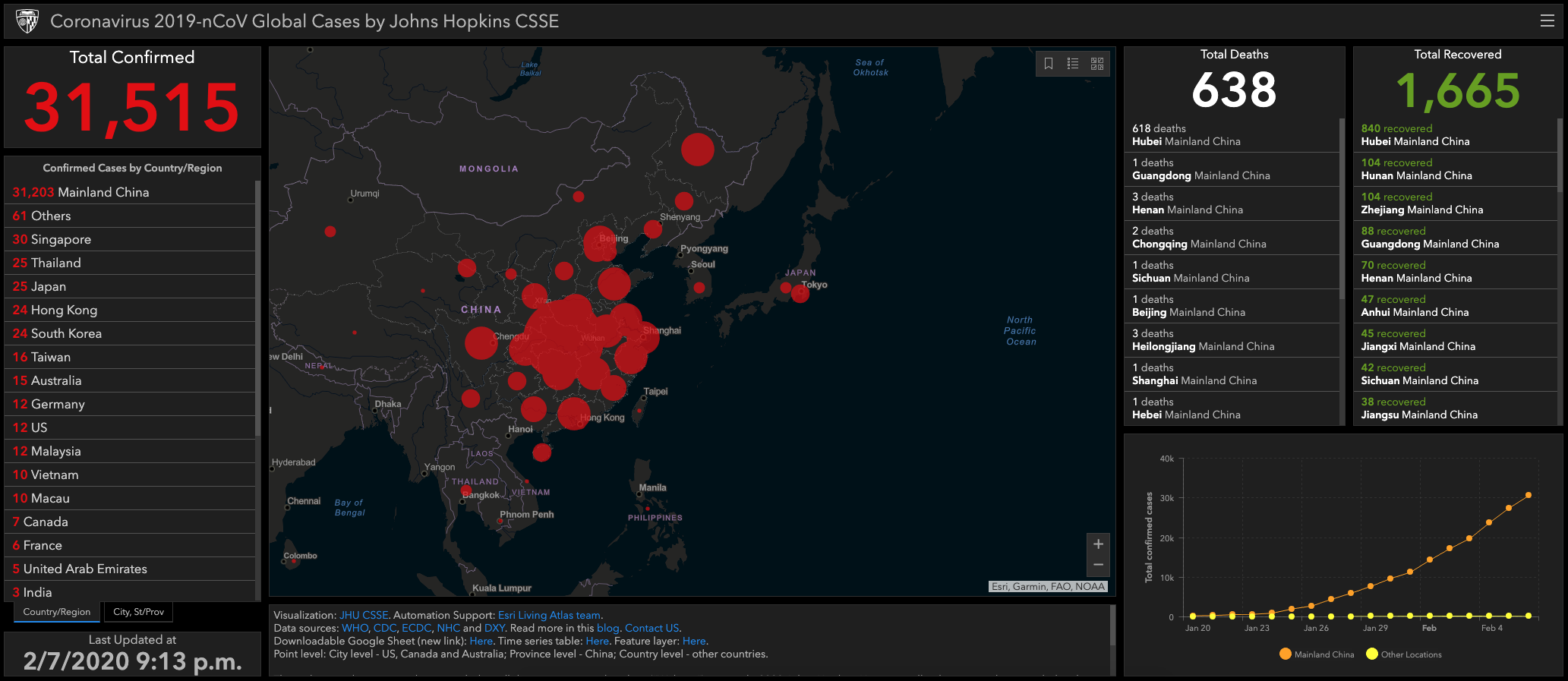Switch to the Country/Region tab
Screen dimensions: 1568x681
click(x=56, y=612)
